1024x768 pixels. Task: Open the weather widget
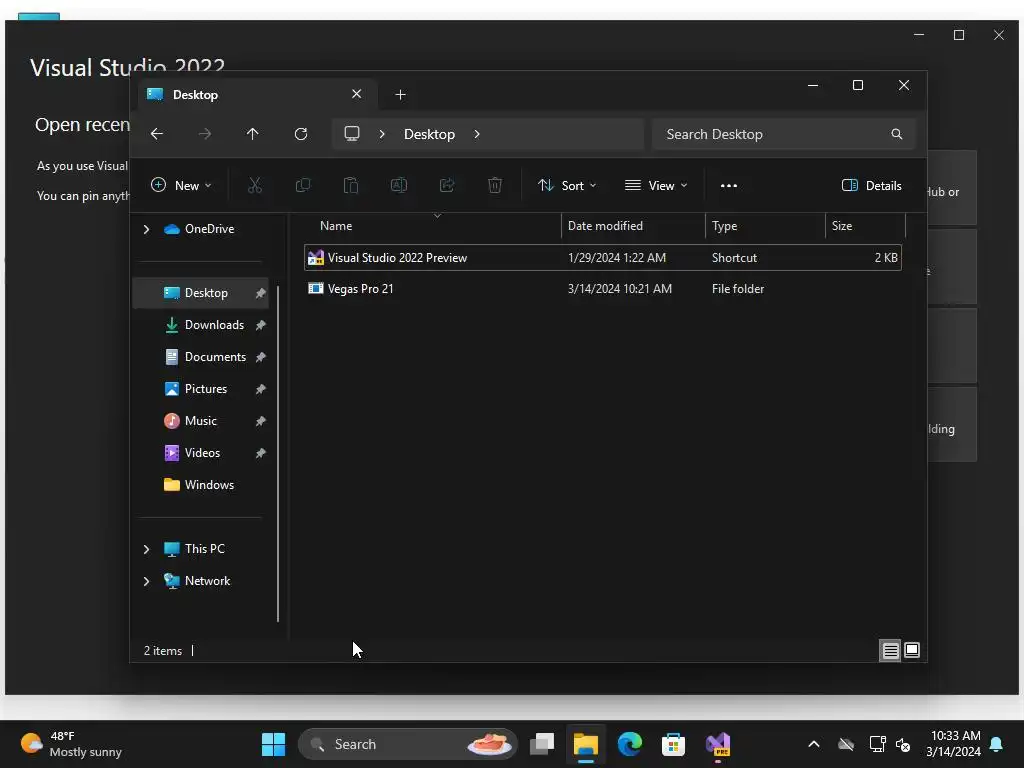coord(72,744)
